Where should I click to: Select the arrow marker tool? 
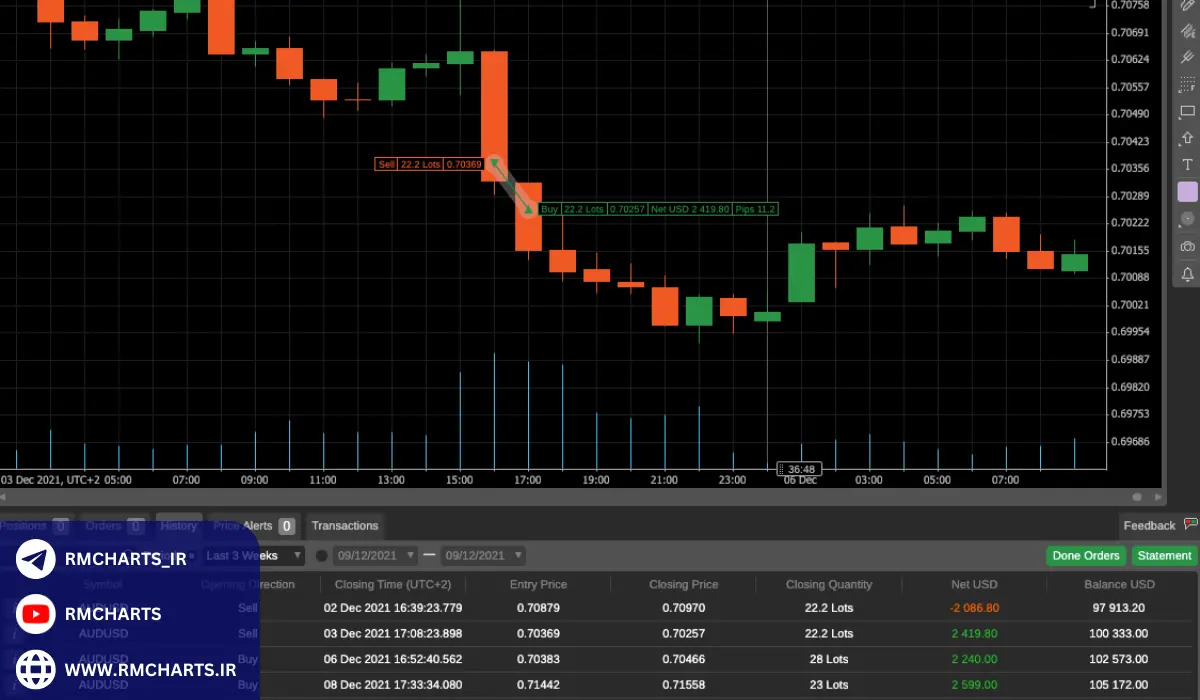pos(1187,138)
